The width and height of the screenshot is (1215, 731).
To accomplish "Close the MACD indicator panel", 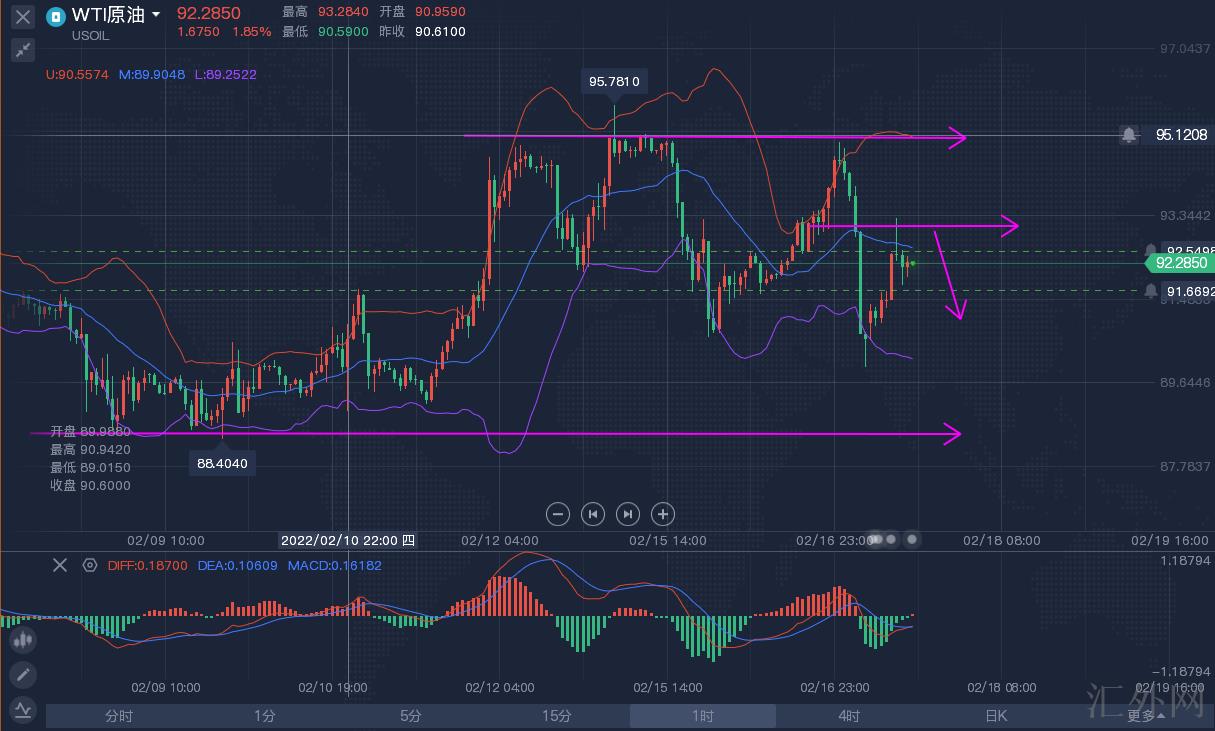I will coord(60,565).
